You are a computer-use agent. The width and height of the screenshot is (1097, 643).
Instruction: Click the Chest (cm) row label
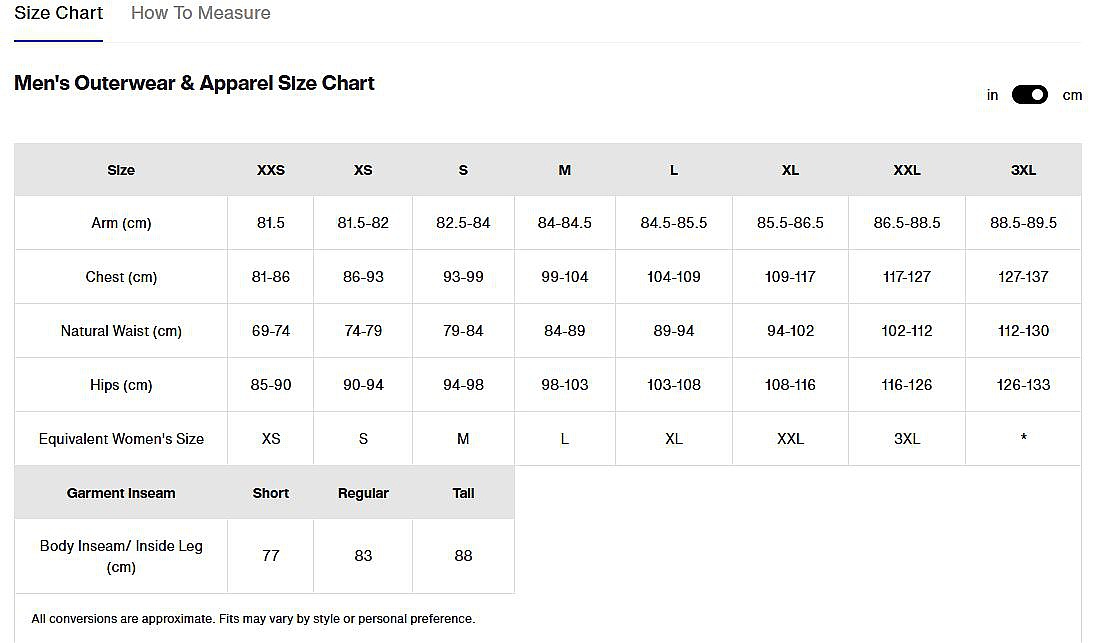click(121, 277)
